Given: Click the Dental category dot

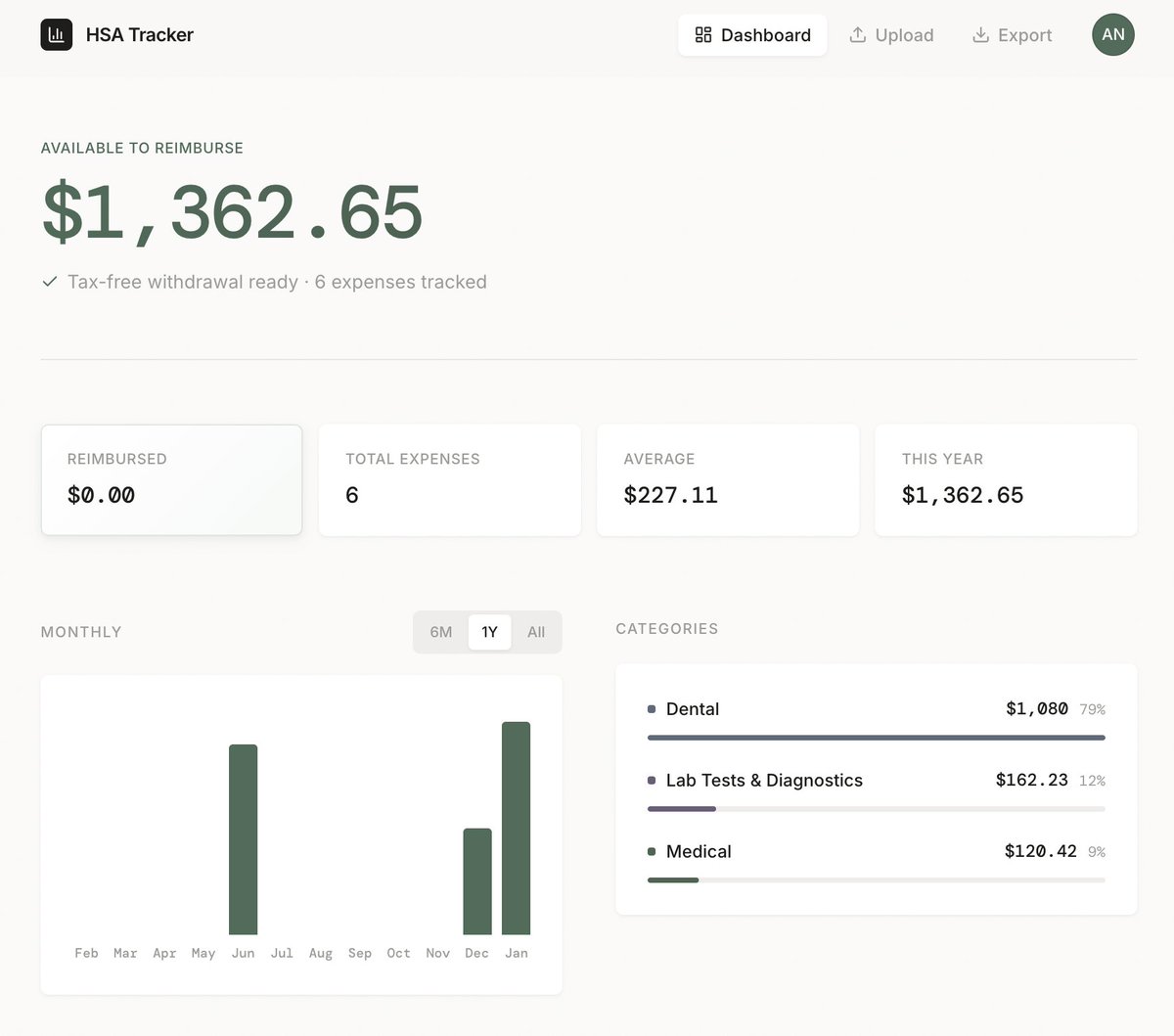Looking at the screenshot, I should (652, 709).
